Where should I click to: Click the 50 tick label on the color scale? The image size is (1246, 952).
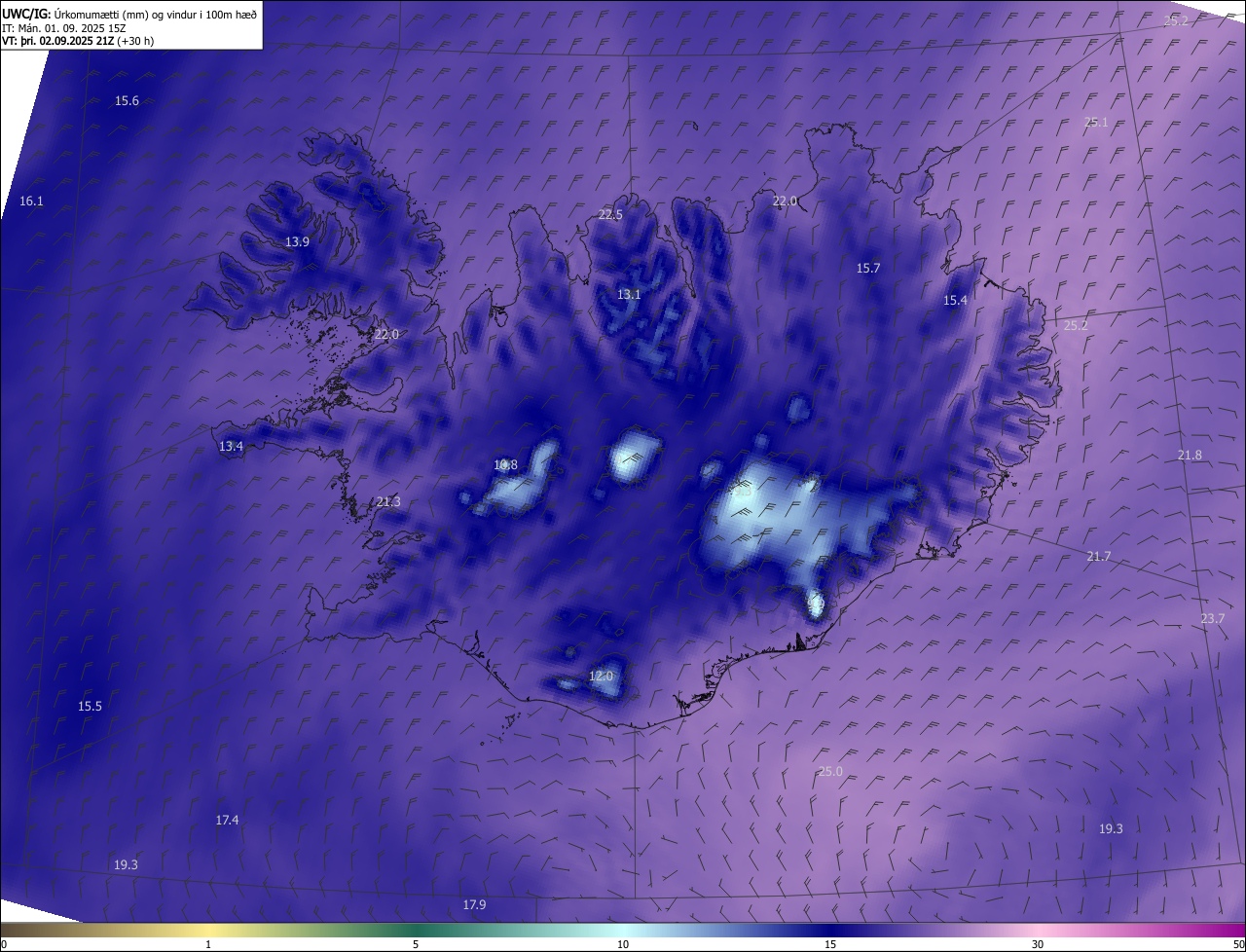pos(1238,945)
